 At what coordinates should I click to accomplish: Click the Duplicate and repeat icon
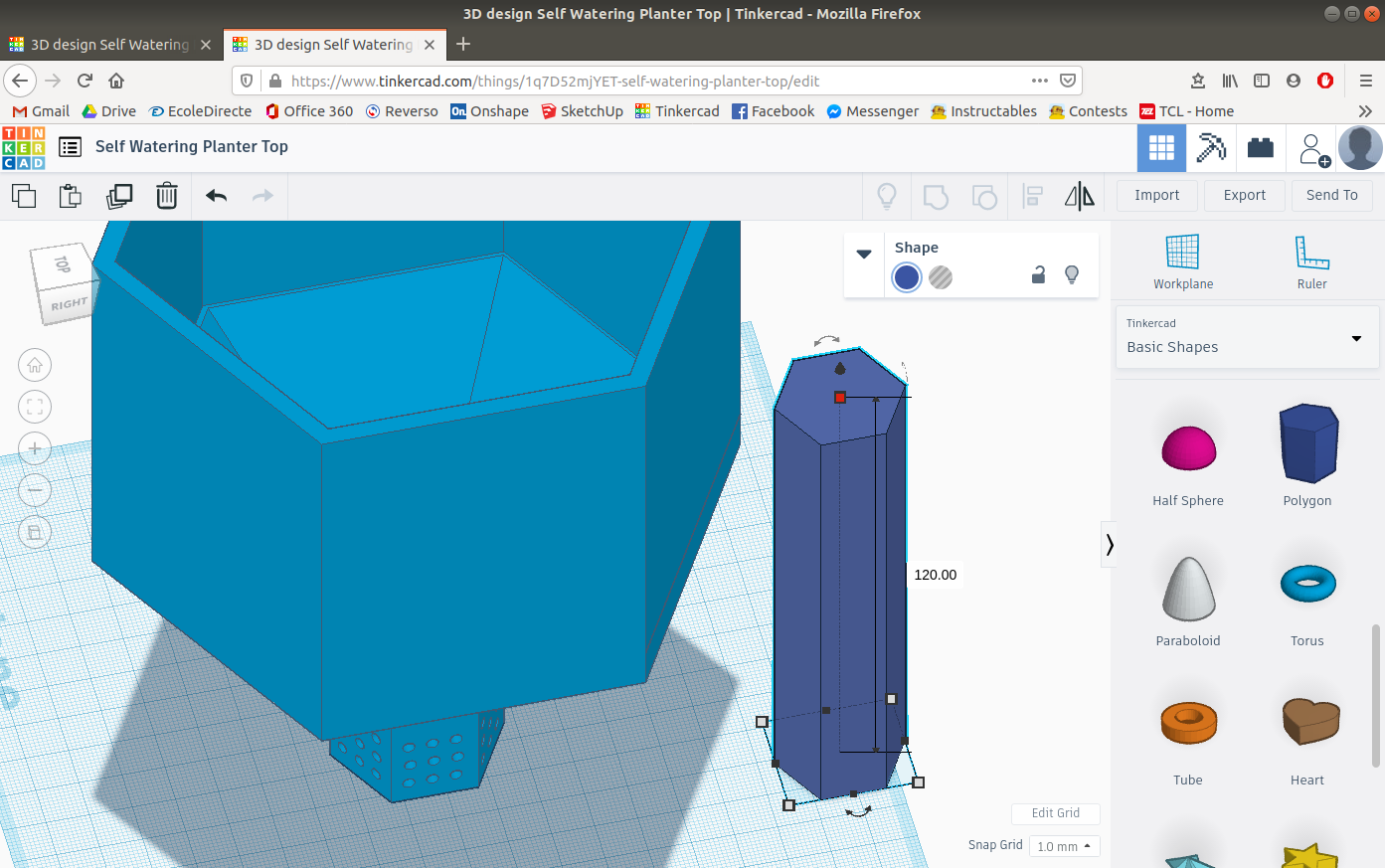(119, 196)
